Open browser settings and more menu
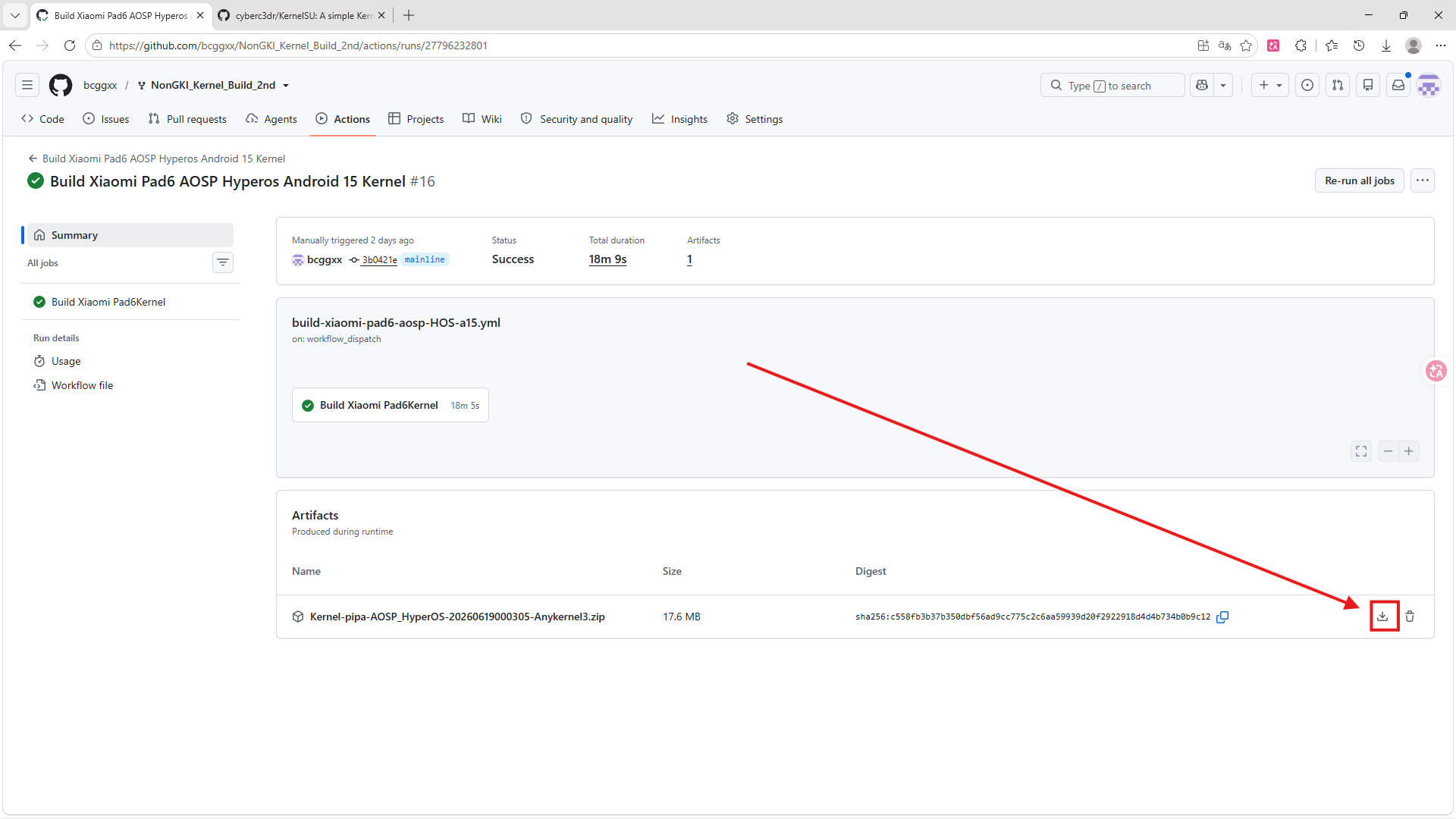Viewport: 1456px width, 819px height. [1441, 45]
